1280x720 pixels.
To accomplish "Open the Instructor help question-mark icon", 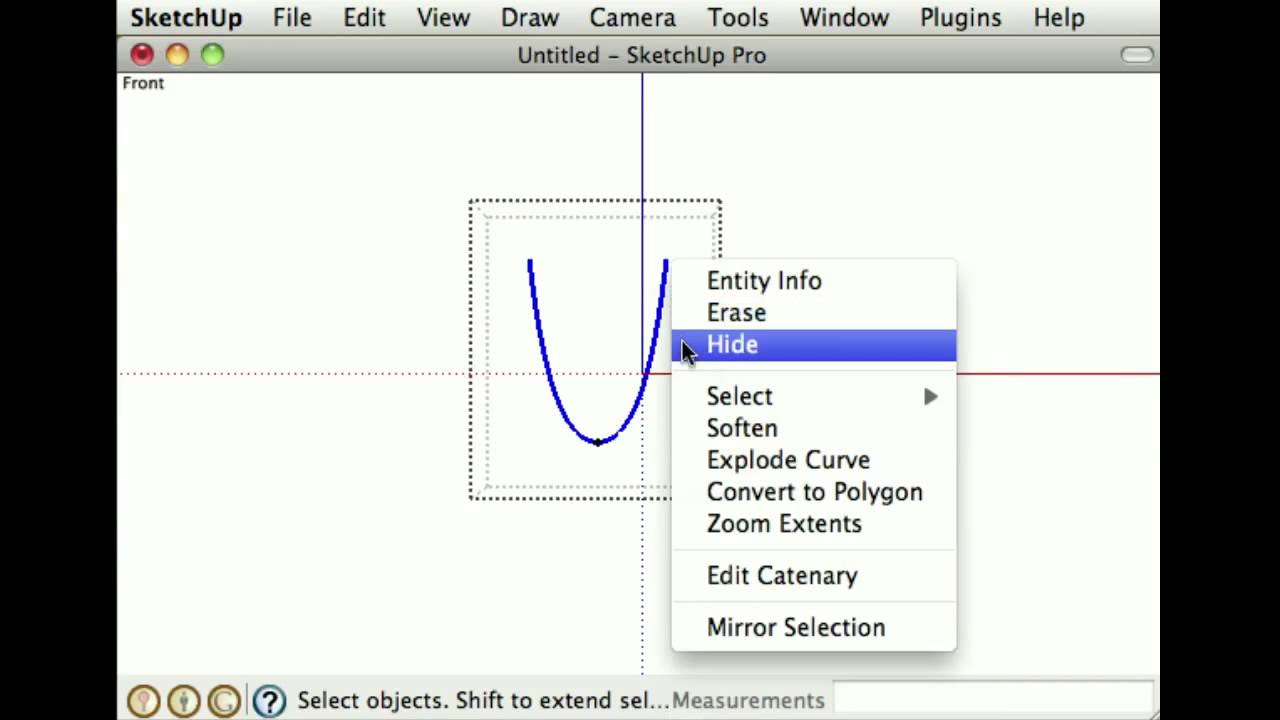I will (268, 701).
